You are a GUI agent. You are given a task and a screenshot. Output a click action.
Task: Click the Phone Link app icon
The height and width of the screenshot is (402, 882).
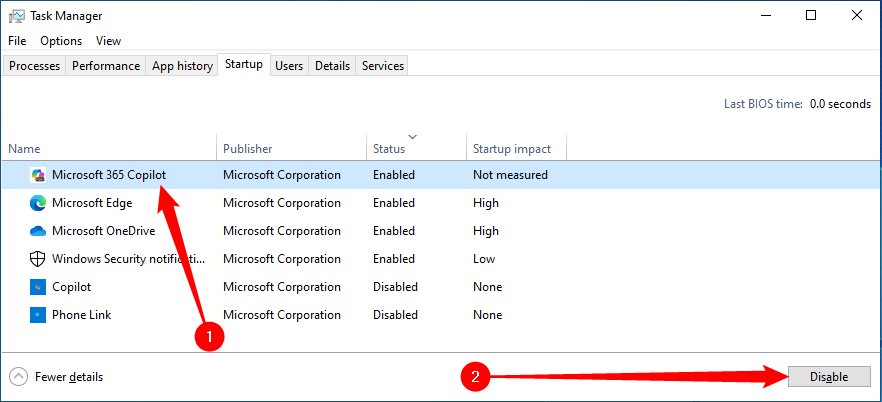coord(38,315)
